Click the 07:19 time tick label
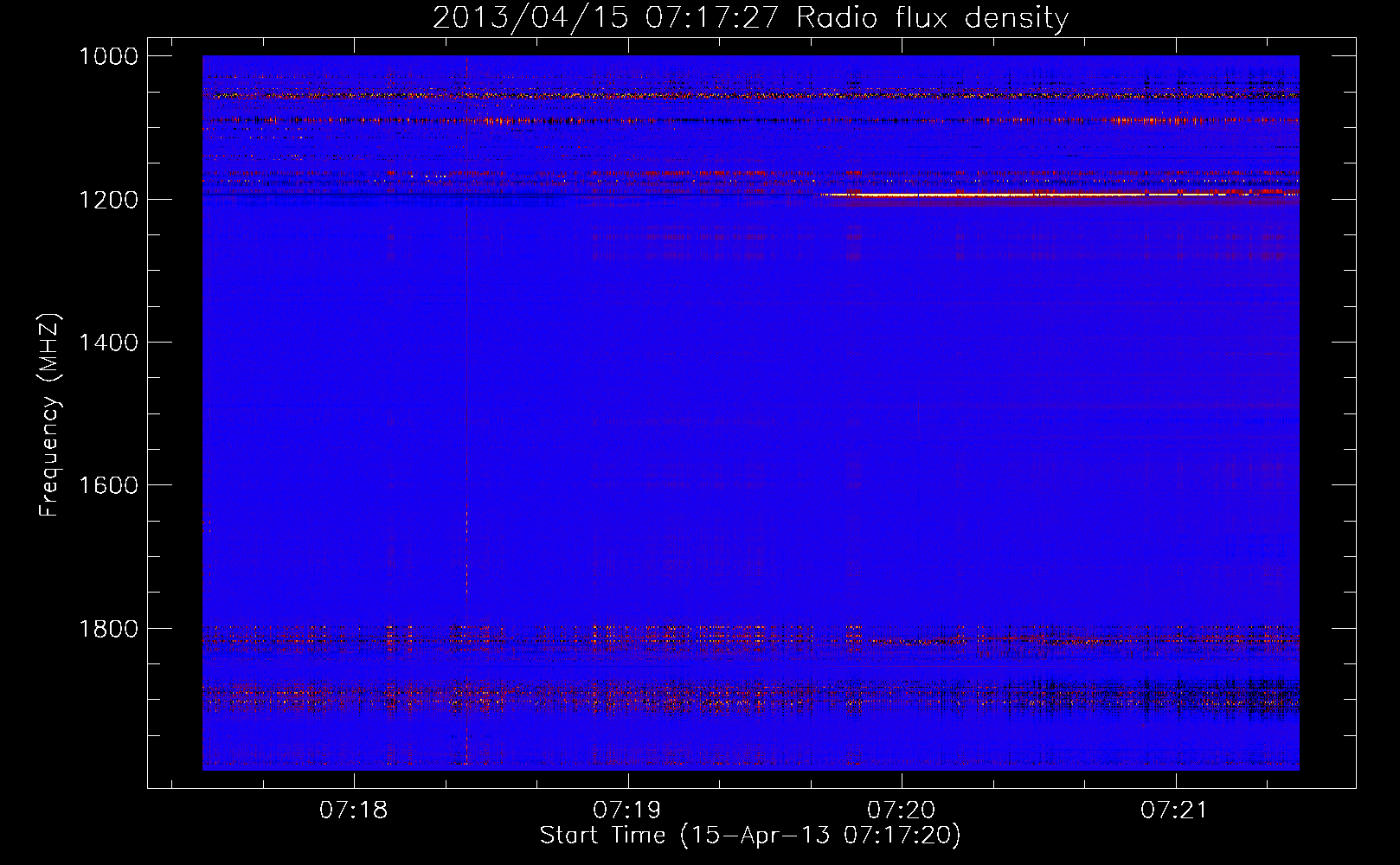This screenshot has width=1400, height=865. [x=627, y=811]
